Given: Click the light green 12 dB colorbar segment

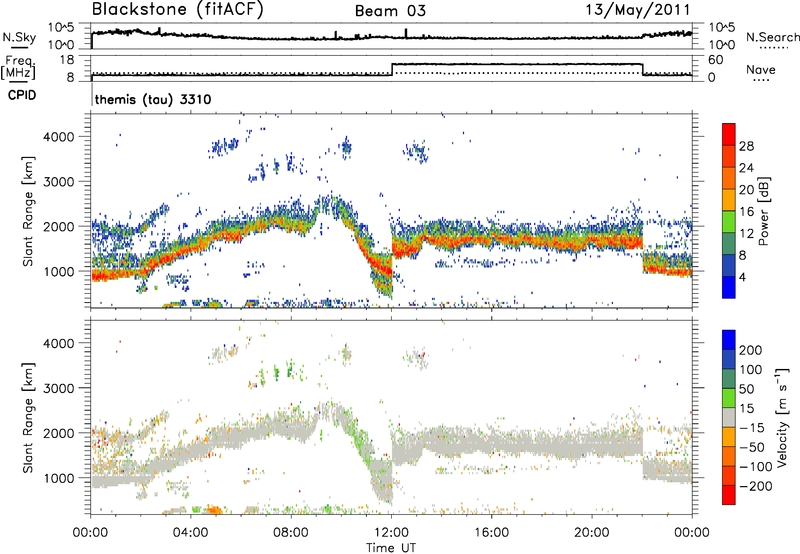Looking at the screenshot, I should [729, 222].
